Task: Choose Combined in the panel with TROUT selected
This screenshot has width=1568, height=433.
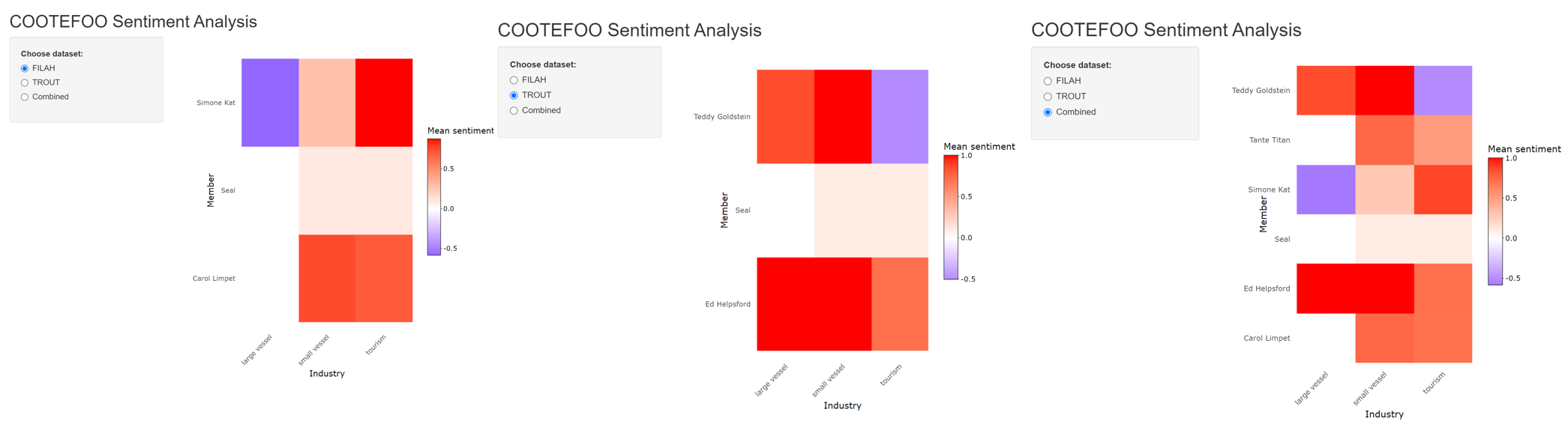Action: (514, 111)
